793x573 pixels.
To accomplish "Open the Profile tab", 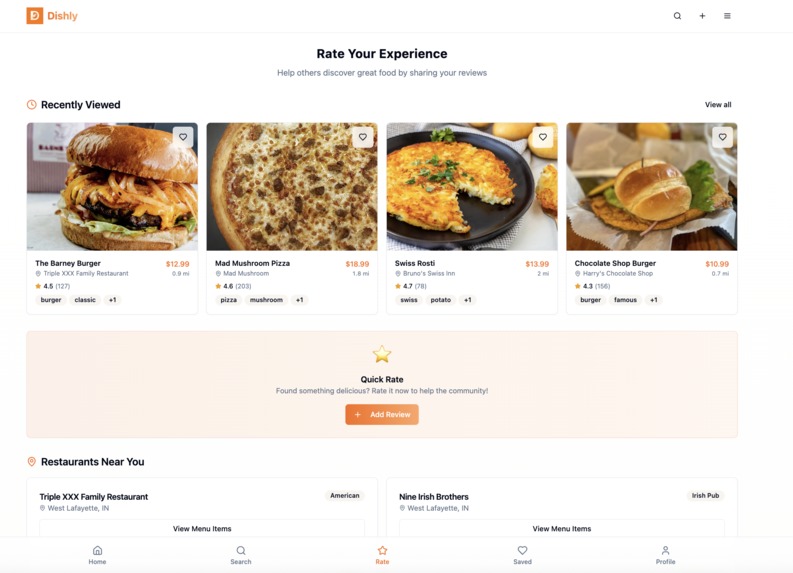I will (666, 555).
